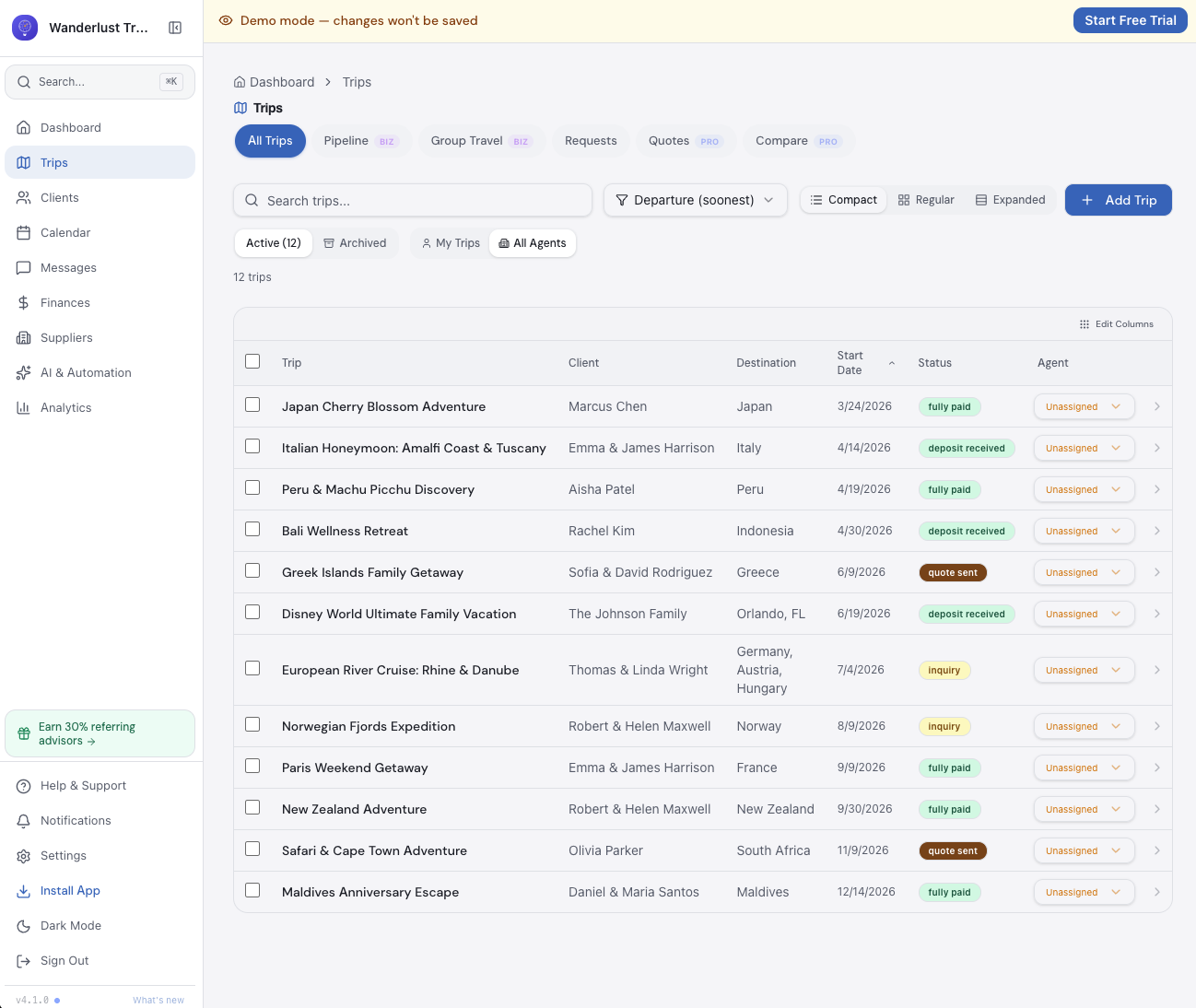Image resolution: width=1196 pixels, height=1008 pixels.
Task: Click the Edit Columns grid icon
Action: click(1085, 324)
